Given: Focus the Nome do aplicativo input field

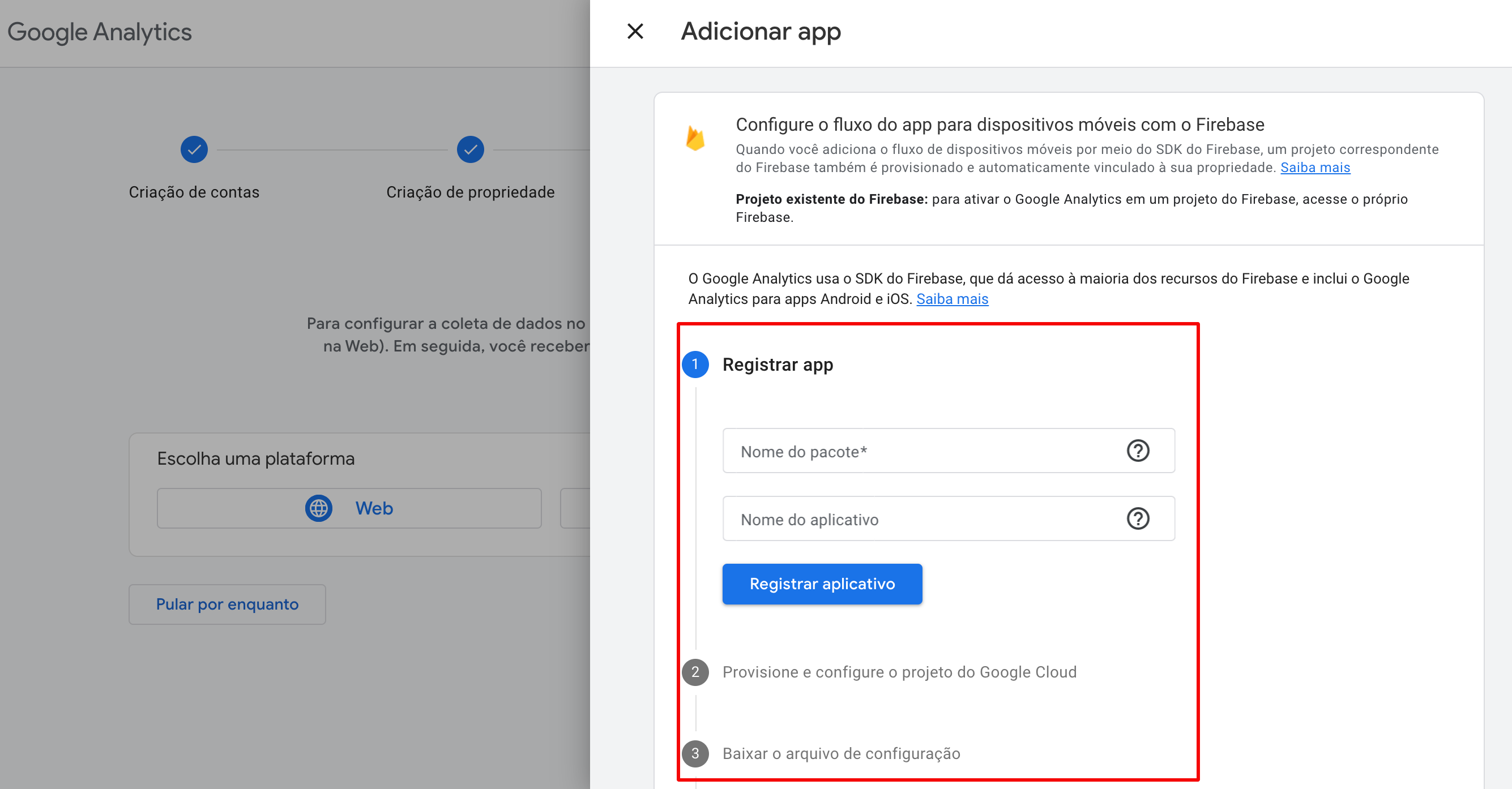Looking at the screenshot, I should (x=921, y=519).
